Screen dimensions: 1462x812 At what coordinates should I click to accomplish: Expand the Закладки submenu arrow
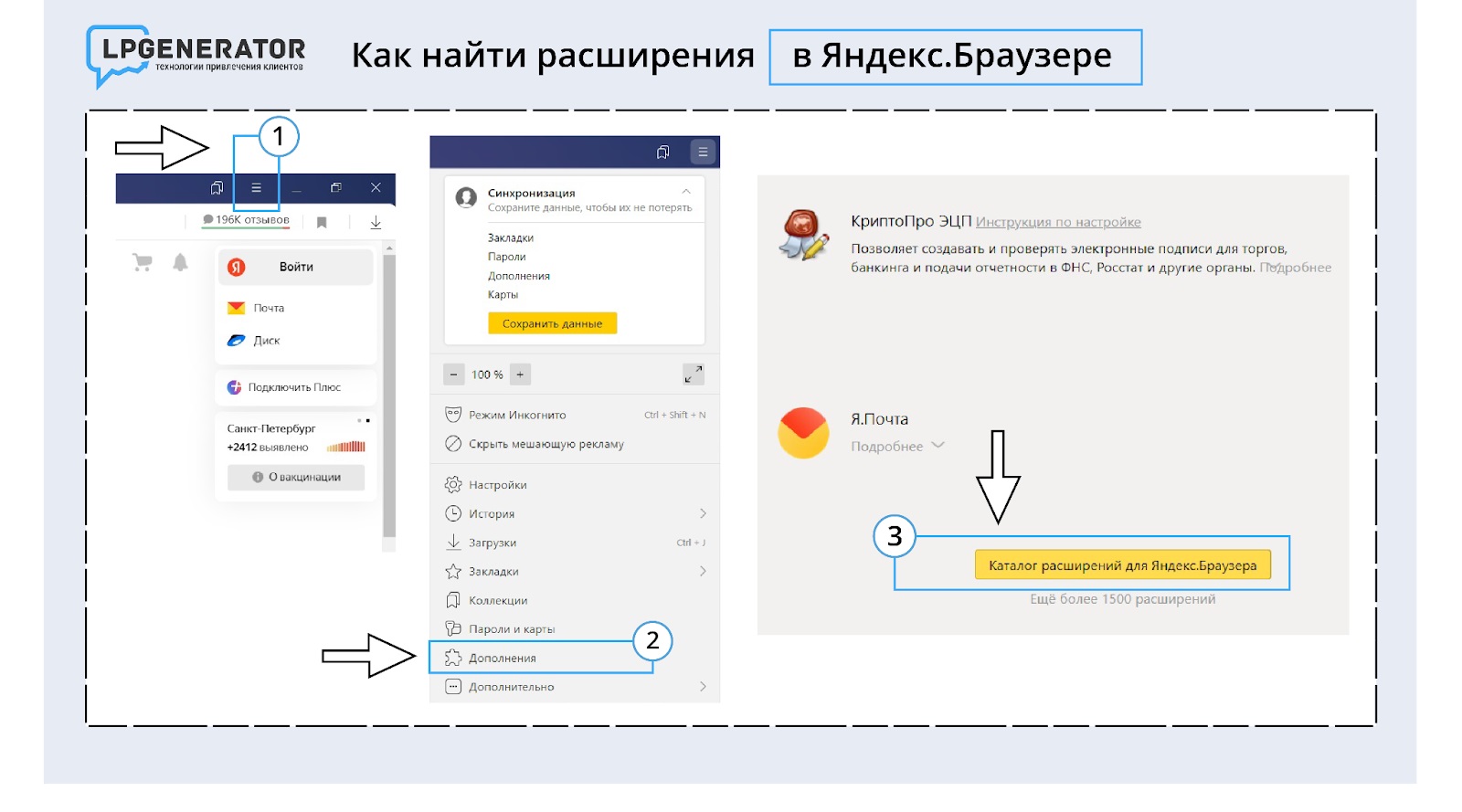(703, 571)
